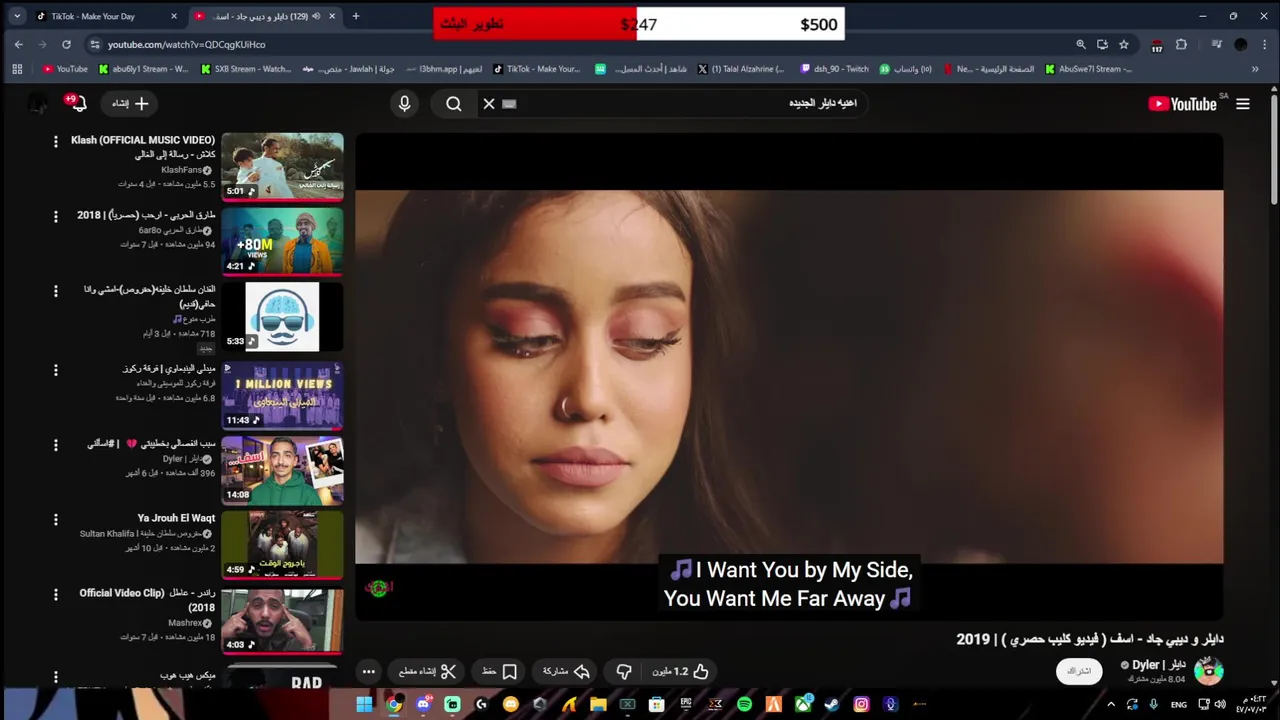The image size is (1280, 720).
Task: Click the Chrome address bar URL
Action: tap(186, 45)
